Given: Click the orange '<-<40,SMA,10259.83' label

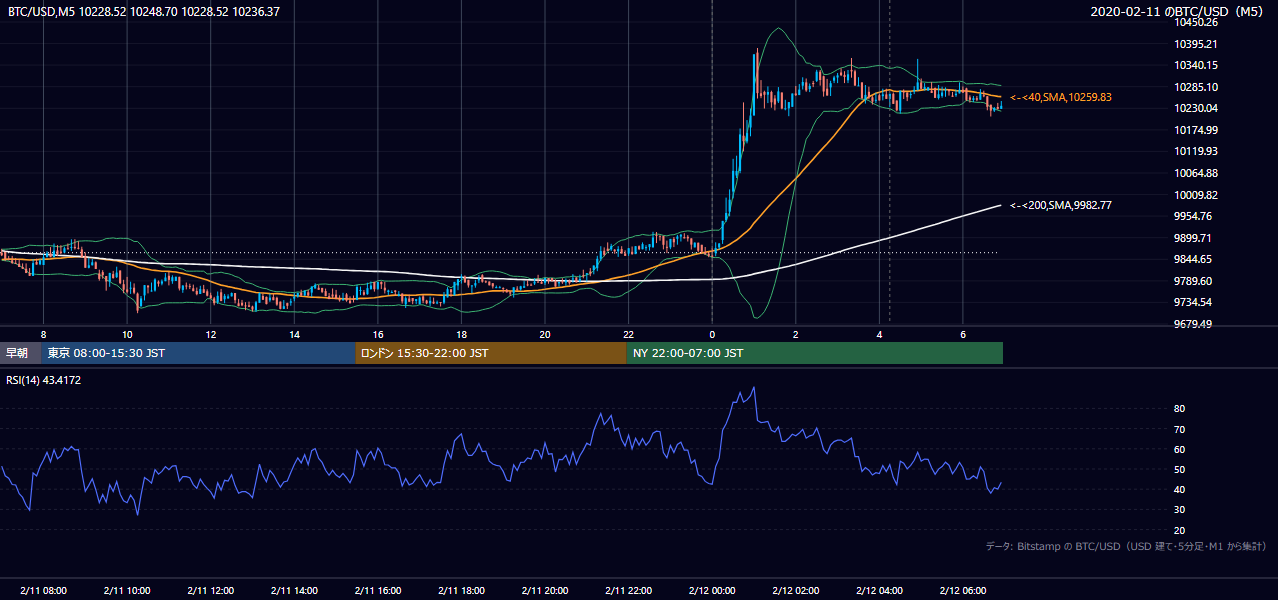Looking at the screenshot, I should click(1061, 97).
